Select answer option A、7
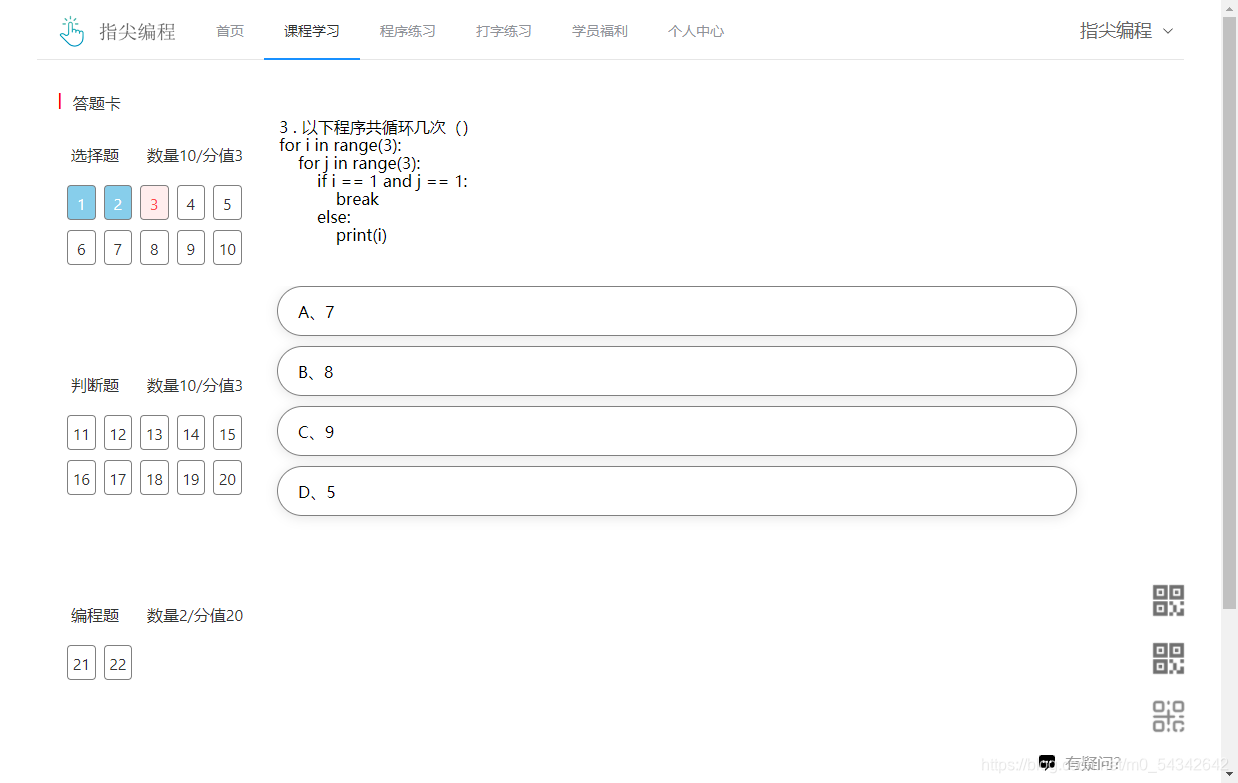The height and width of the screenshot is (783, 1238). (x=677, y=311)
